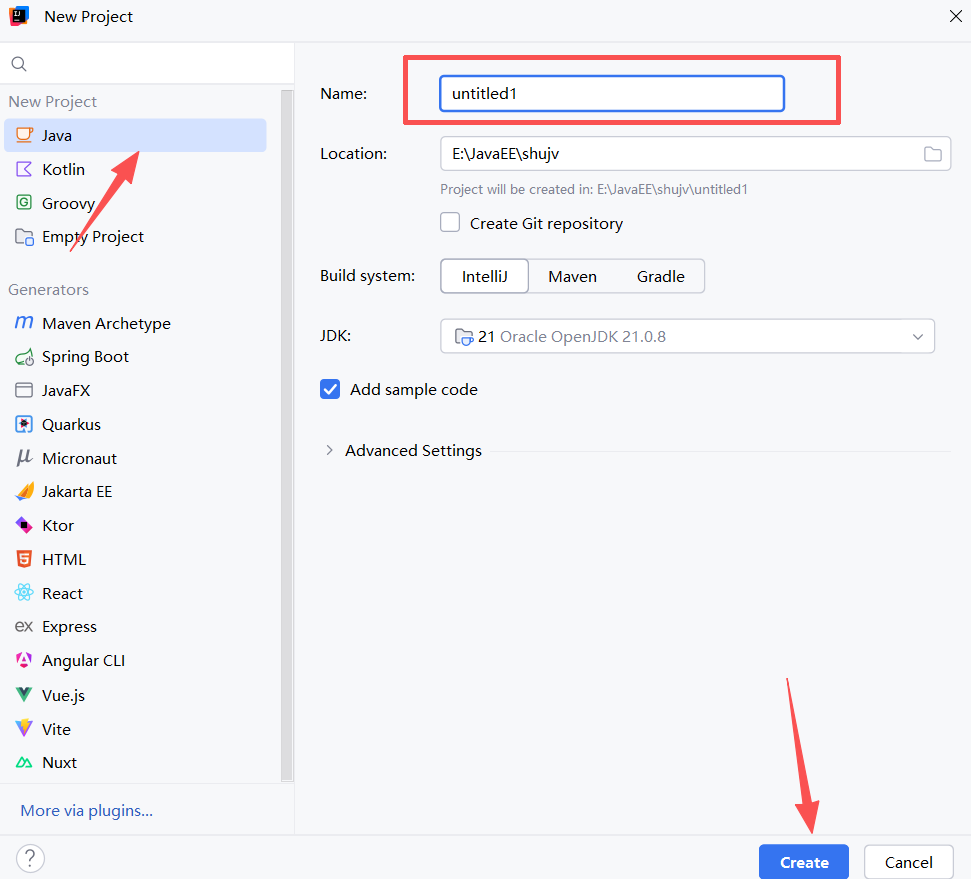Select Gradle build system
The image size is (971, 879).
(x=661, y=276)
